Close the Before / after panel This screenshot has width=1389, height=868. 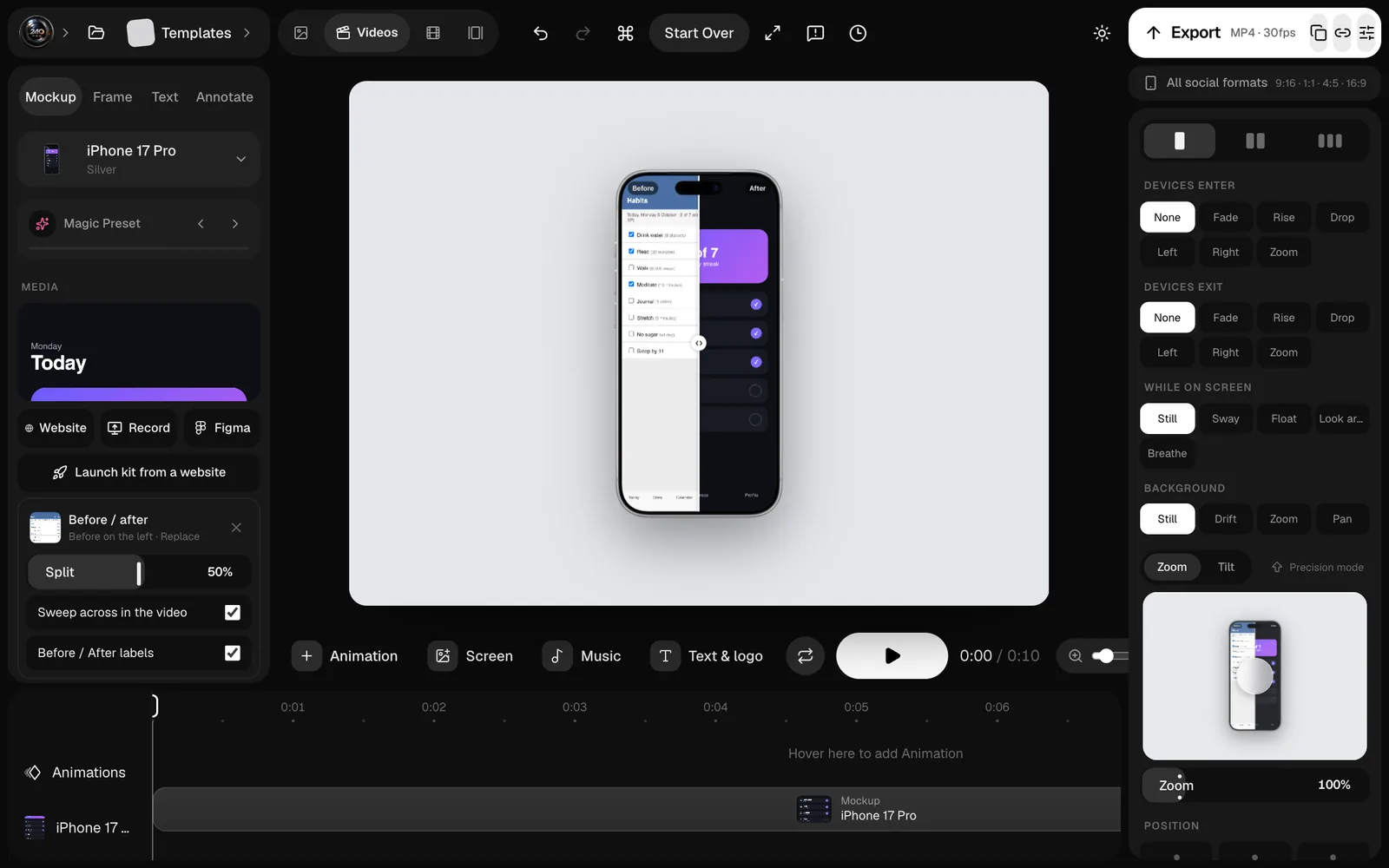click(236, 528)
